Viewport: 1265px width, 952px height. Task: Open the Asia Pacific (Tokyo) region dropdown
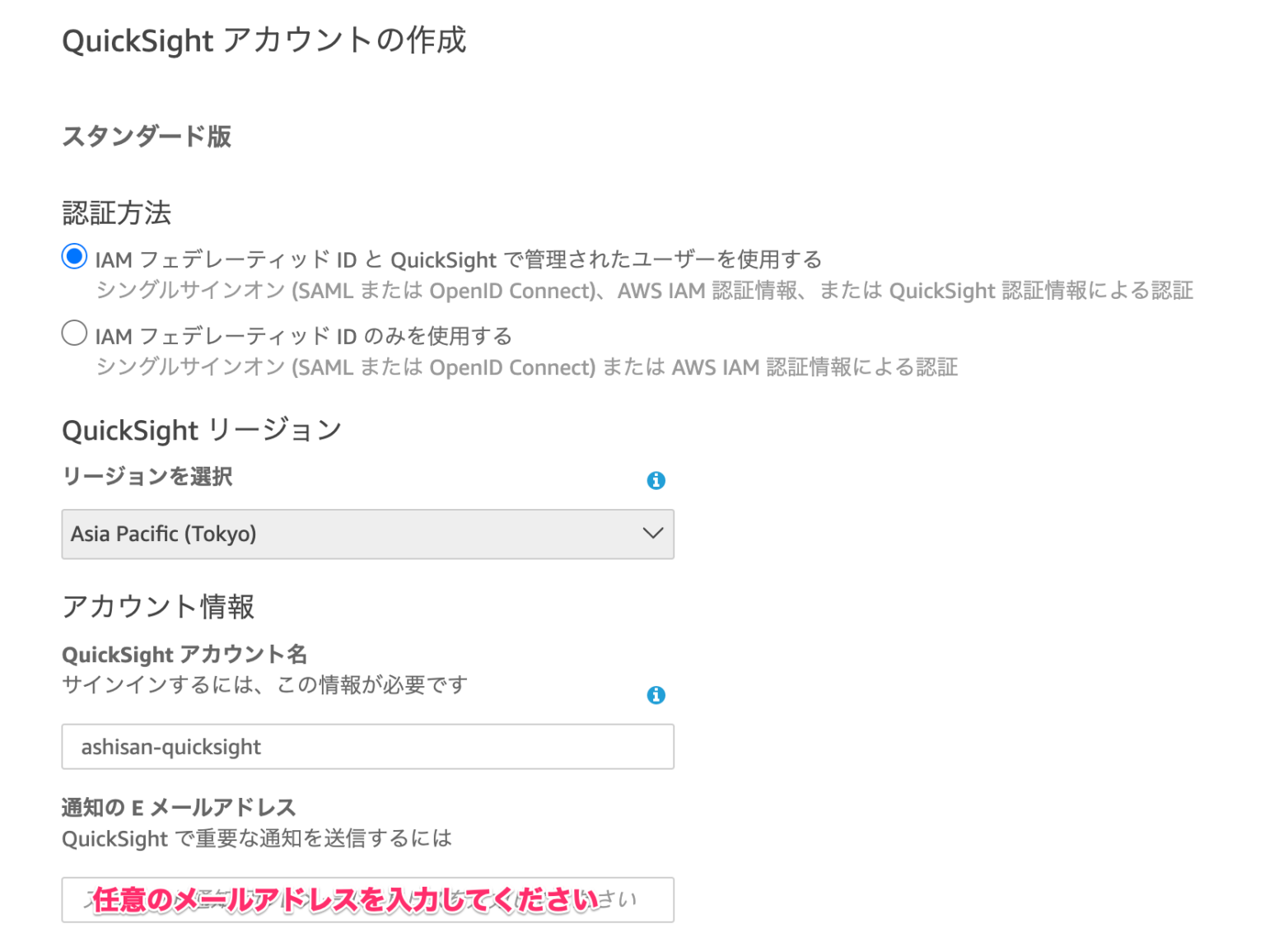[x=368, y=534]
